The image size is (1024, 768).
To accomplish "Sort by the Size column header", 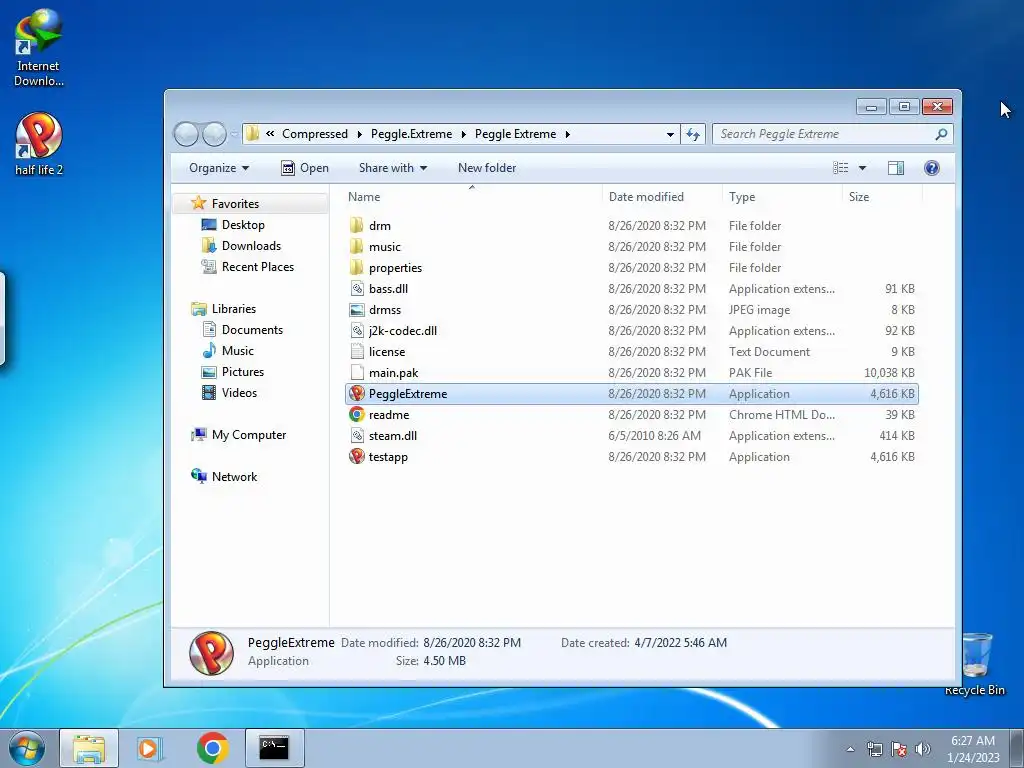I will click(x=882, y=197).
